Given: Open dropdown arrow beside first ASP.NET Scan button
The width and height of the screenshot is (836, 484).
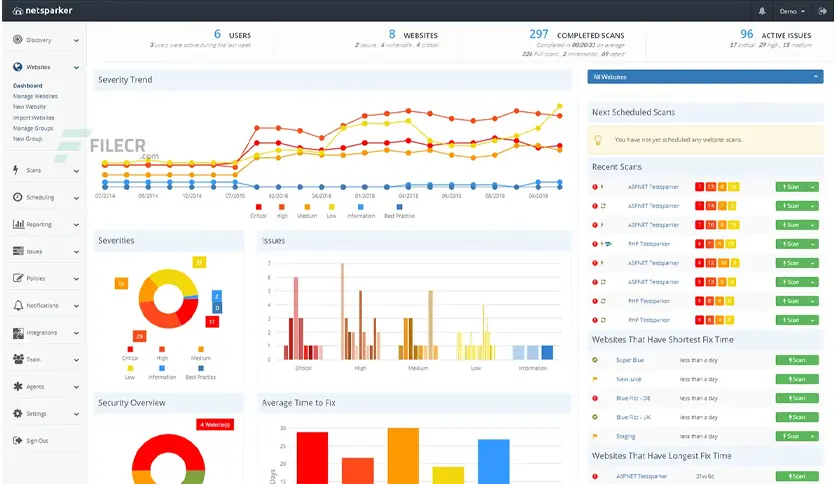Looking at the screenshot, I should pos(813,187).
